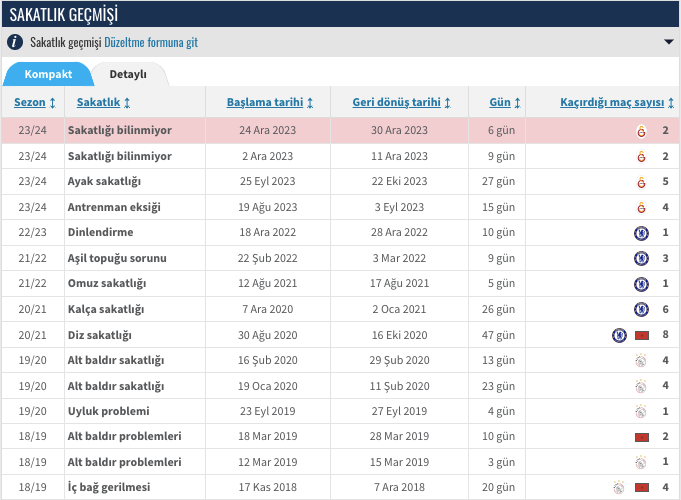Click Ajax logo in 19 Oca 2020 row
Image resolution: width=681 pixels, height=500 pixels.
pyautogui.click(x=641, y=386)
